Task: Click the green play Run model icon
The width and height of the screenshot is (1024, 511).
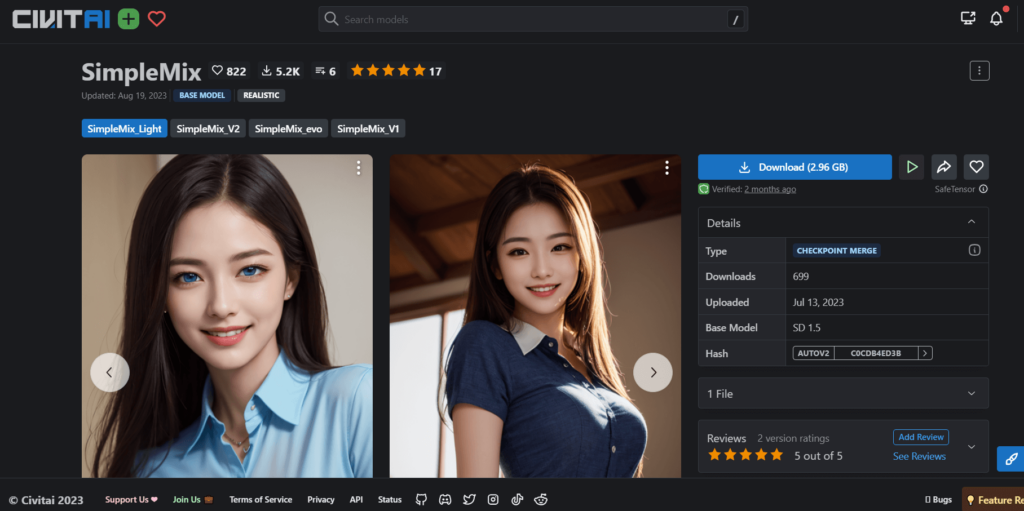Action: point(911,167)
